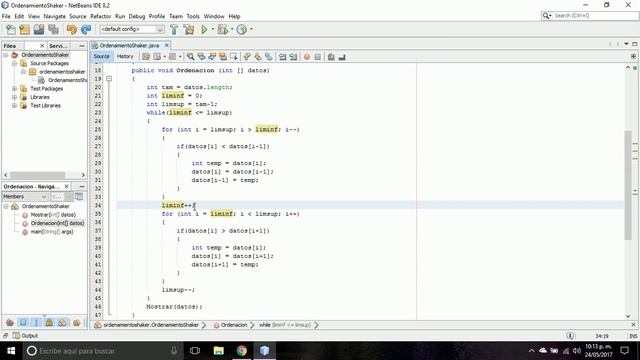
Task: Run the project with green play icon
Action: pyautogui.click(x=204, y=29)
